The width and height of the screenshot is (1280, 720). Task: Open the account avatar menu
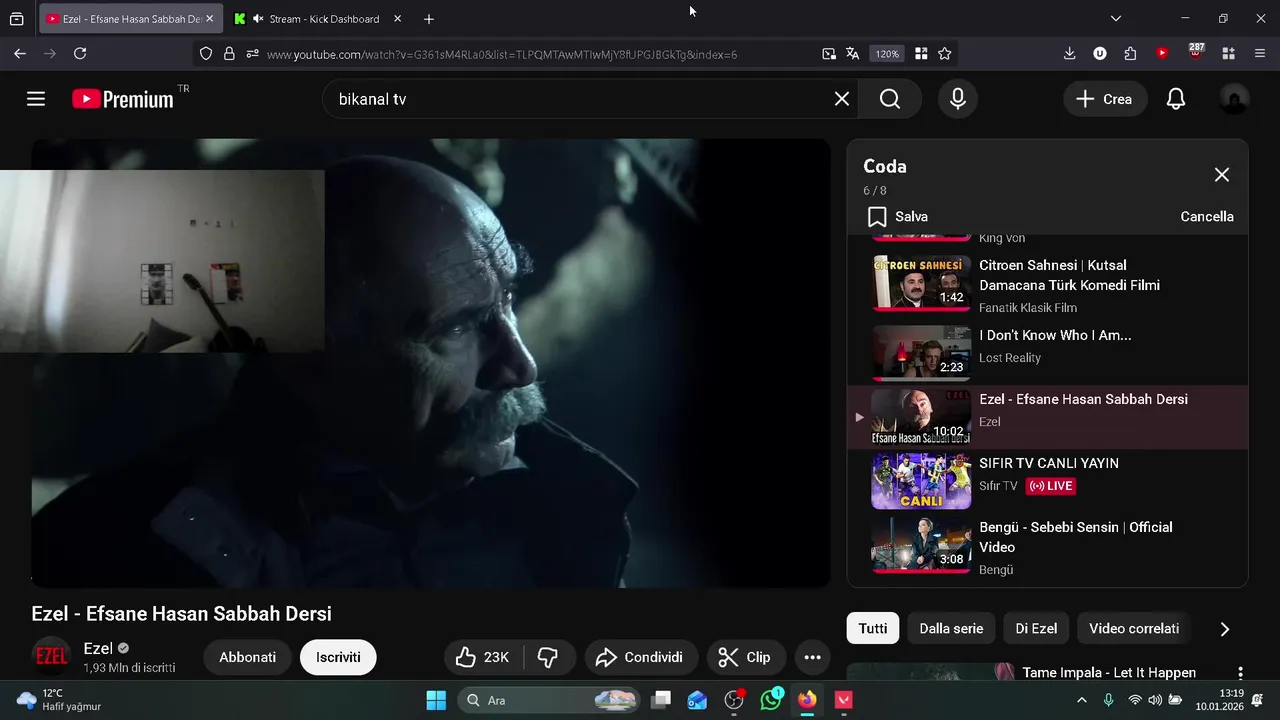coord(1235,99)
